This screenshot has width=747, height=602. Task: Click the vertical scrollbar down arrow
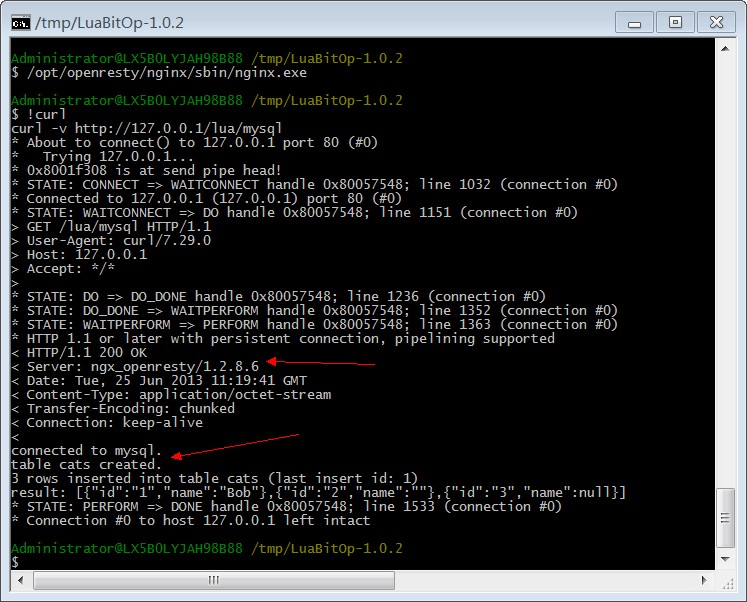(725, 559)
